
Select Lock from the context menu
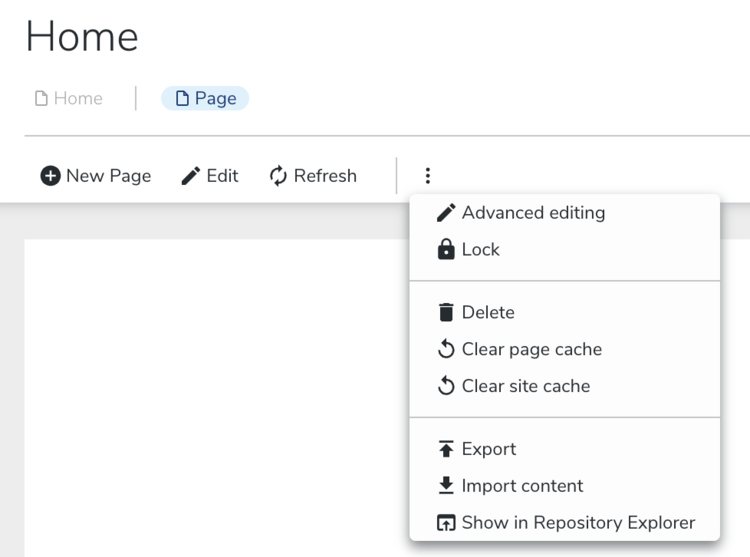[x=564, y=249]
